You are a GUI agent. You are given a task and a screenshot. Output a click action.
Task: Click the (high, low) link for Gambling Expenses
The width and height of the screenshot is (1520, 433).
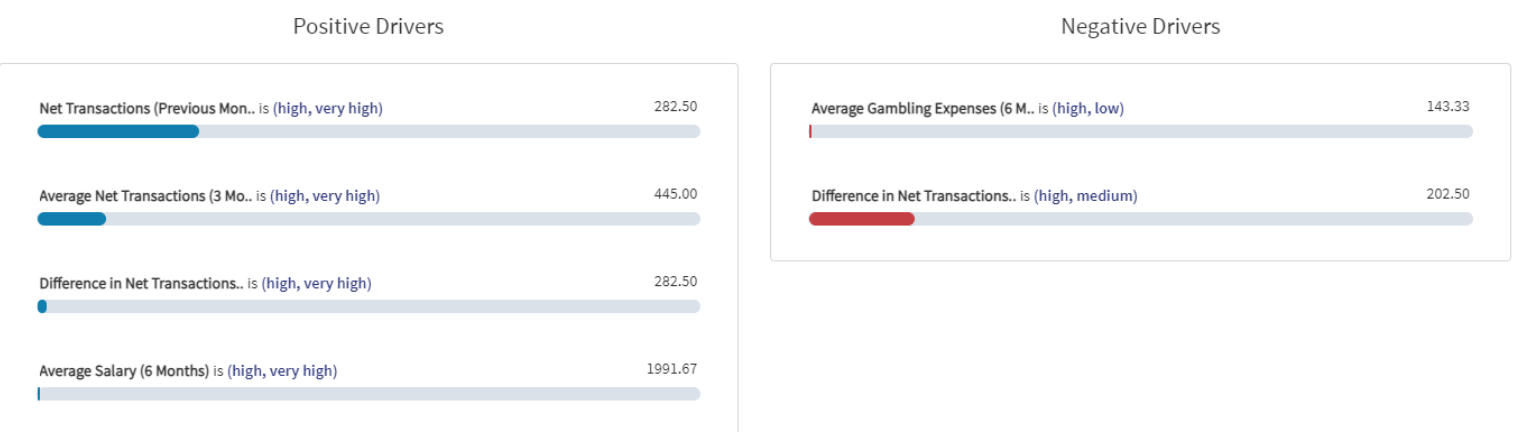coord(1088,108)
